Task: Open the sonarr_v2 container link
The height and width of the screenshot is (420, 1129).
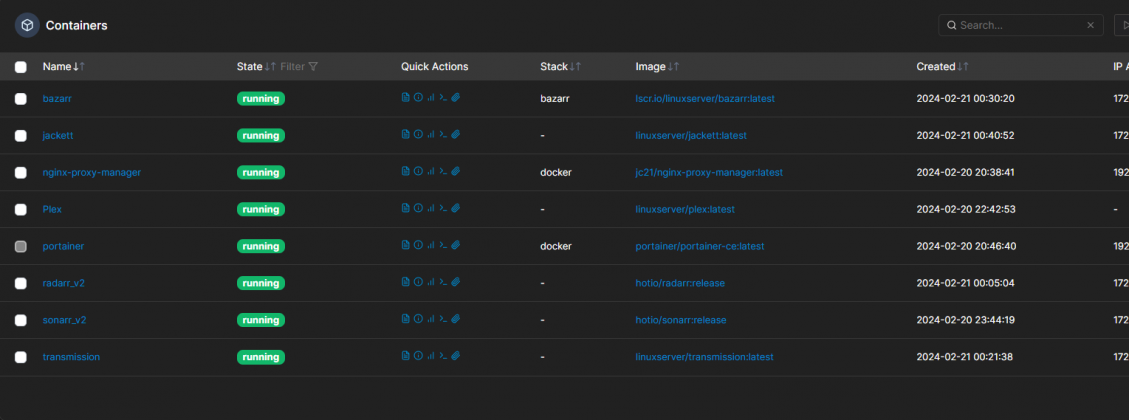Action: coord(64,320)
